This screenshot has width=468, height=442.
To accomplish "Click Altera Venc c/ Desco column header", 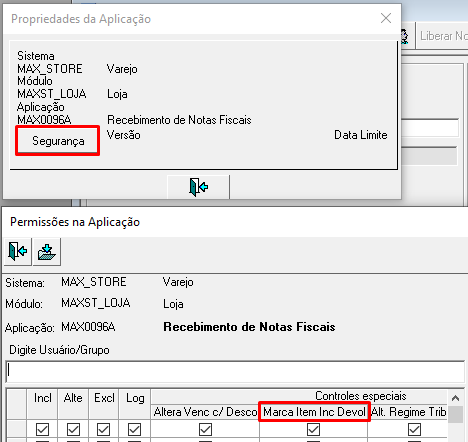I will (205, 412).
